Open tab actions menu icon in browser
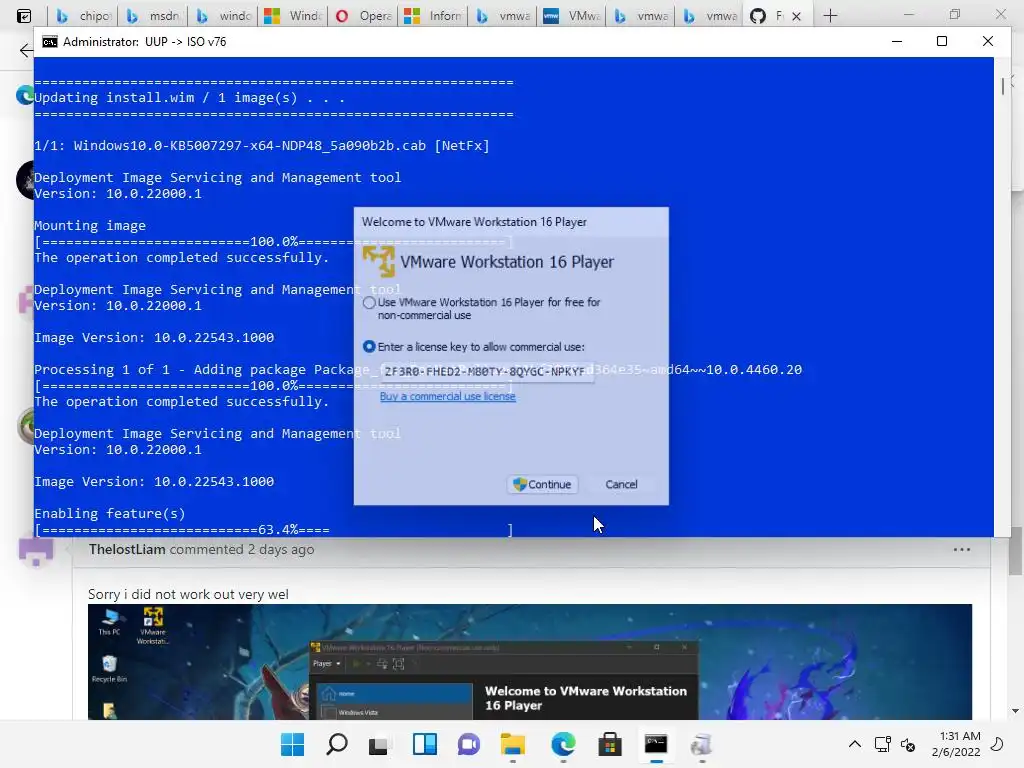The image size is (1024, 768). click(24, 16)
